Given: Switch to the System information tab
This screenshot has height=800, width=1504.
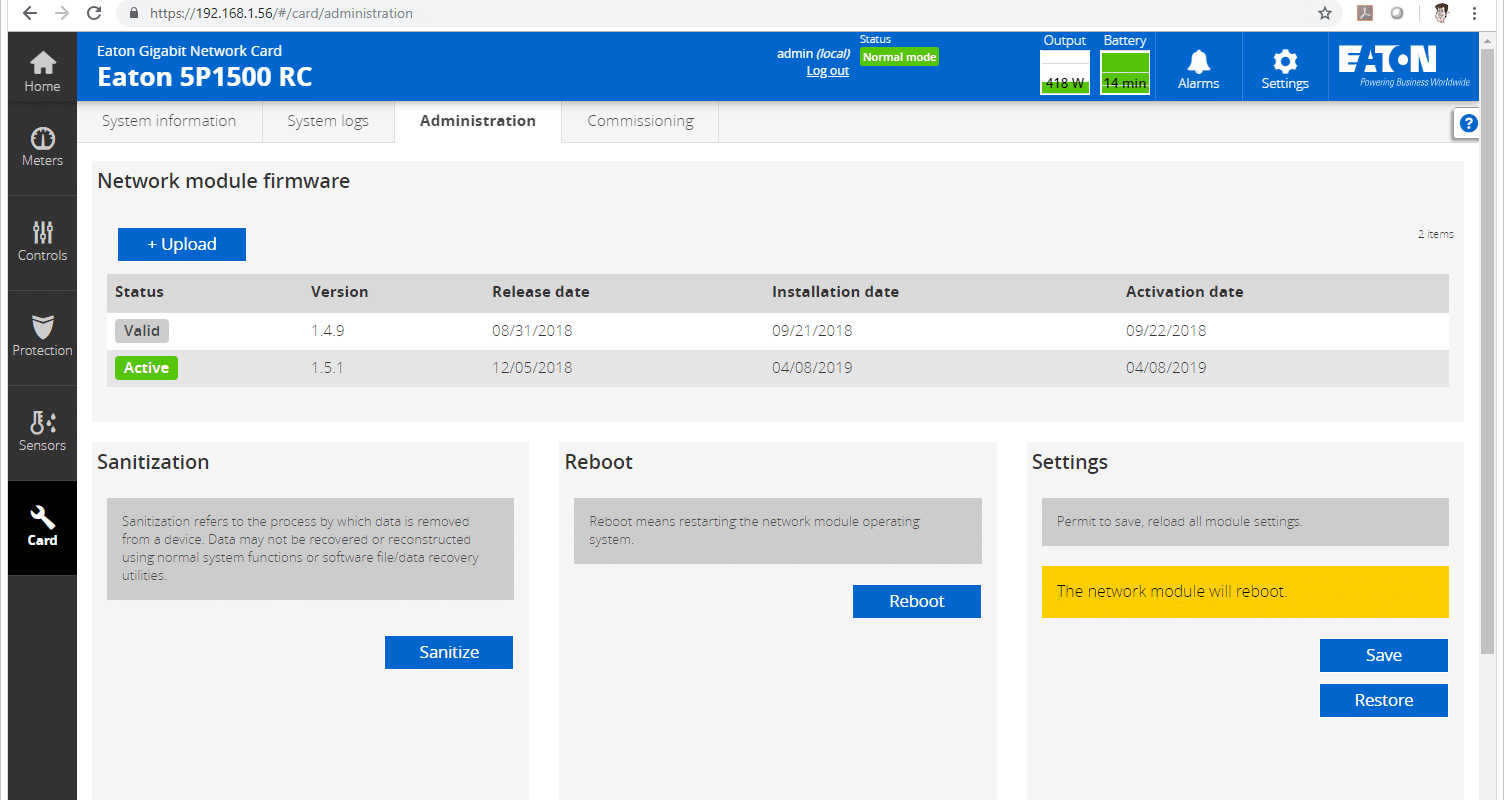Looking at the screenshot, I should click(169, 121).
